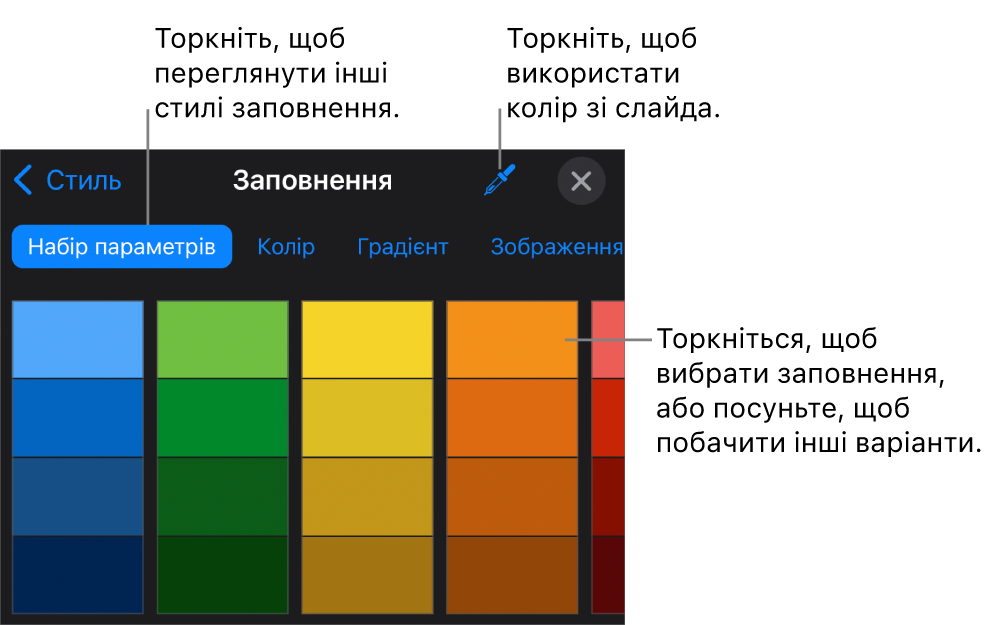Pick the darkest navy blue swatch

pos(78,575)
